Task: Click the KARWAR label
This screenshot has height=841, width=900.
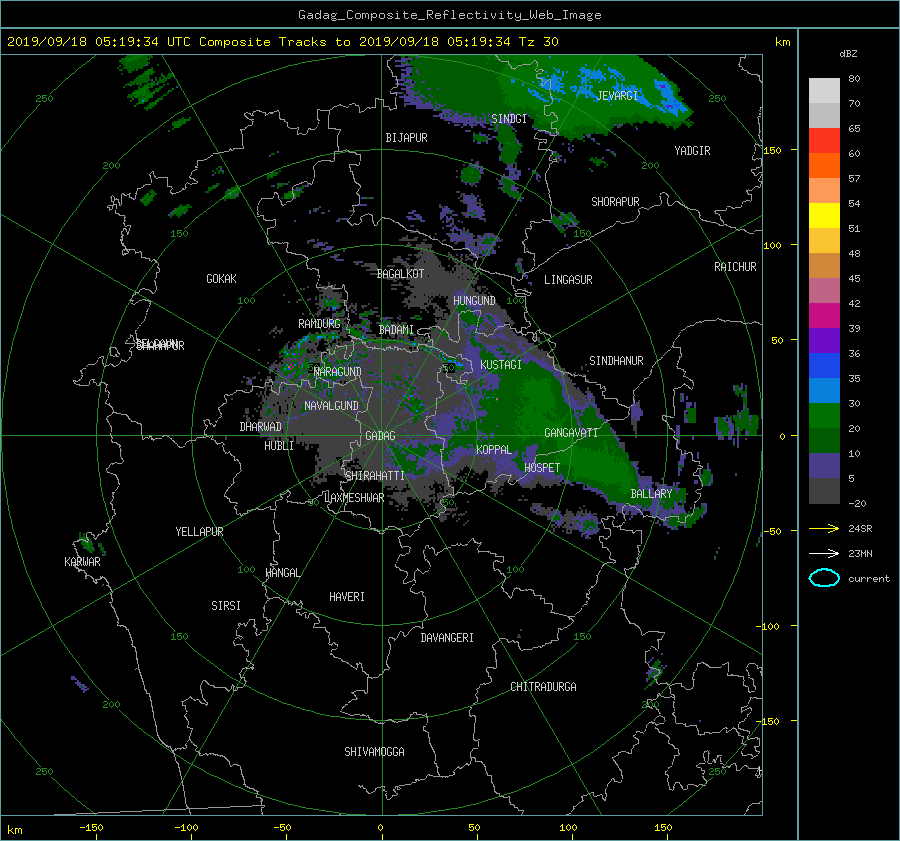Action: click(82, 562)
